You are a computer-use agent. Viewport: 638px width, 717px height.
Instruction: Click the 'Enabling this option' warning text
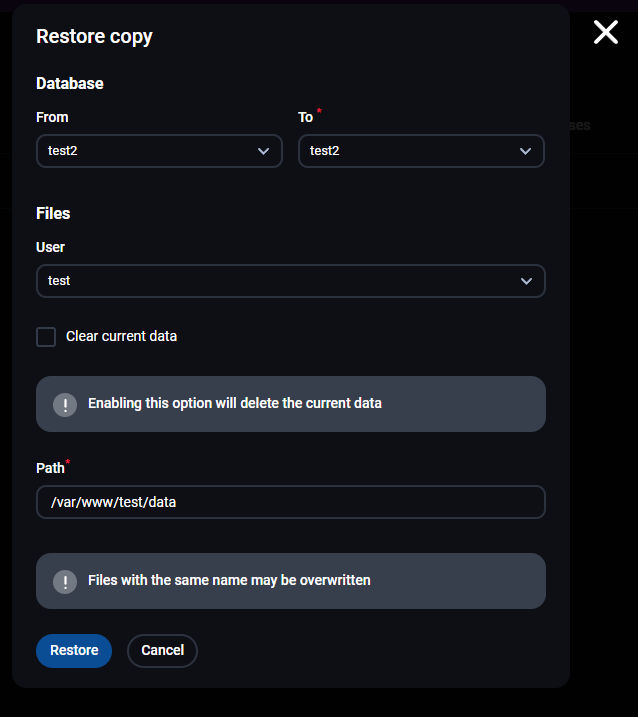[x=235, y=404]
